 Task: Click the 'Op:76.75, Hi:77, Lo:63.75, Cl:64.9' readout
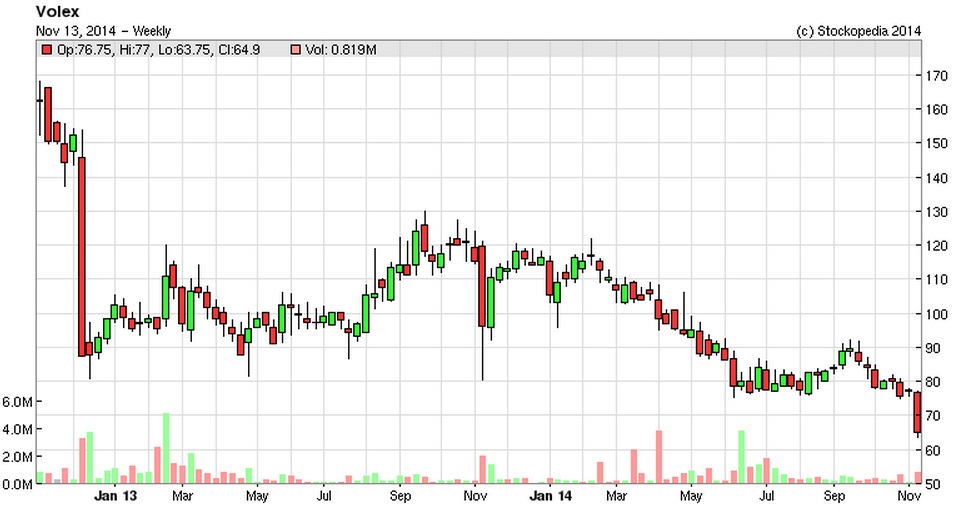[159, 50]
